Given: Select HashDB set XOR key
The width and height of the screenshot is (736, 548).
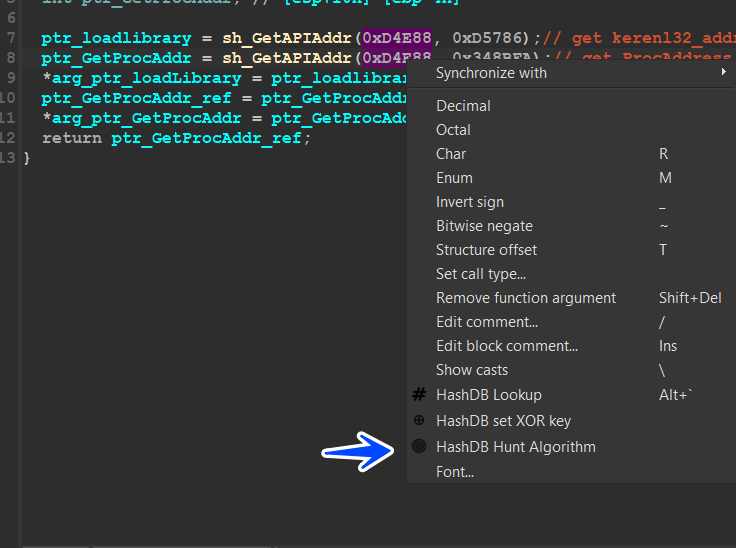Looking at the screenshot, I should (571, 421).
